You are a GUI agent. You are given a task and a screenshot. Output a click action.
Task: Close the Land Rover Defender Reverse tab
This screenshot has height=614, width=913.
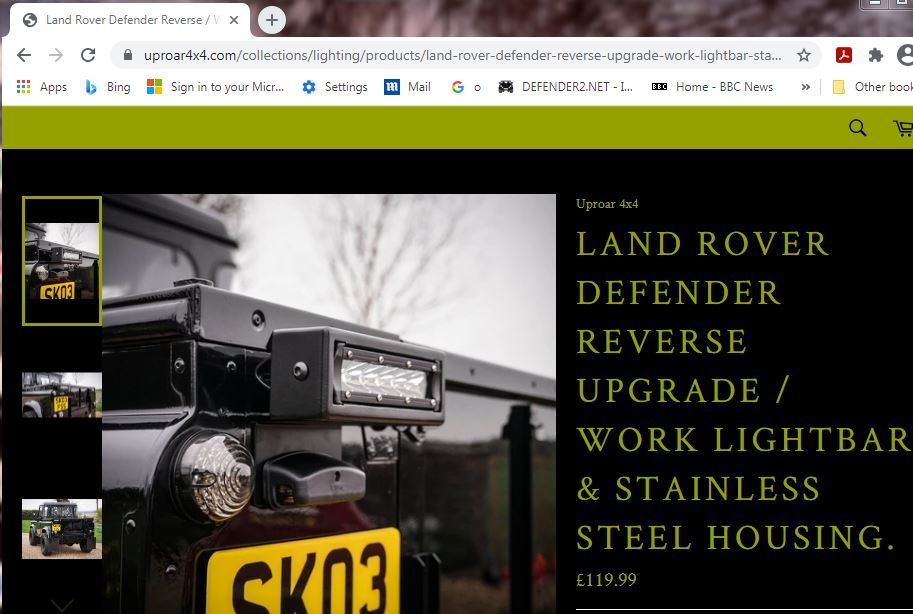234,20
